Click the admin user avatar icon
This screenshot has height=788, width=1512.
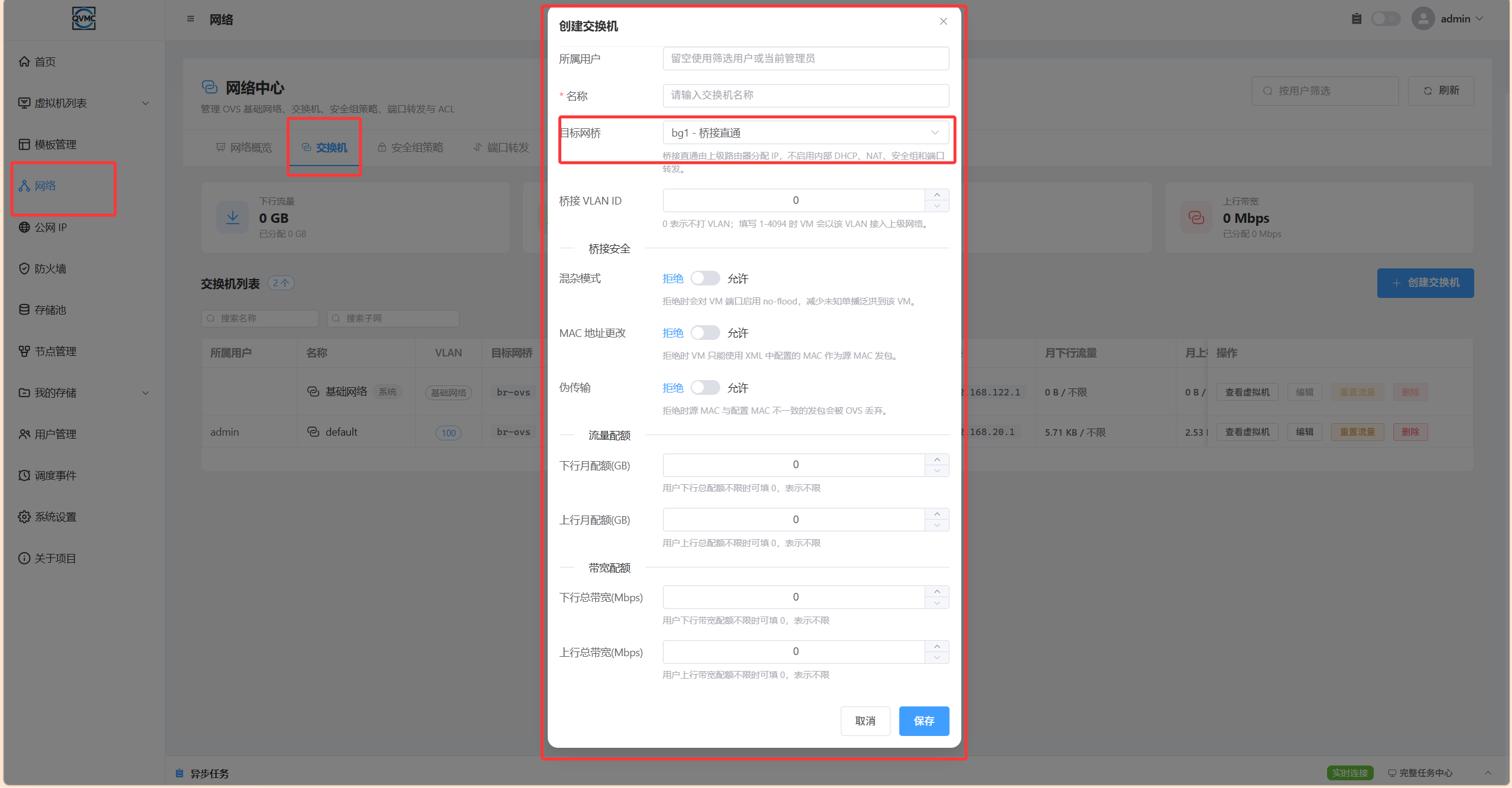click(x=1423, y=19)
